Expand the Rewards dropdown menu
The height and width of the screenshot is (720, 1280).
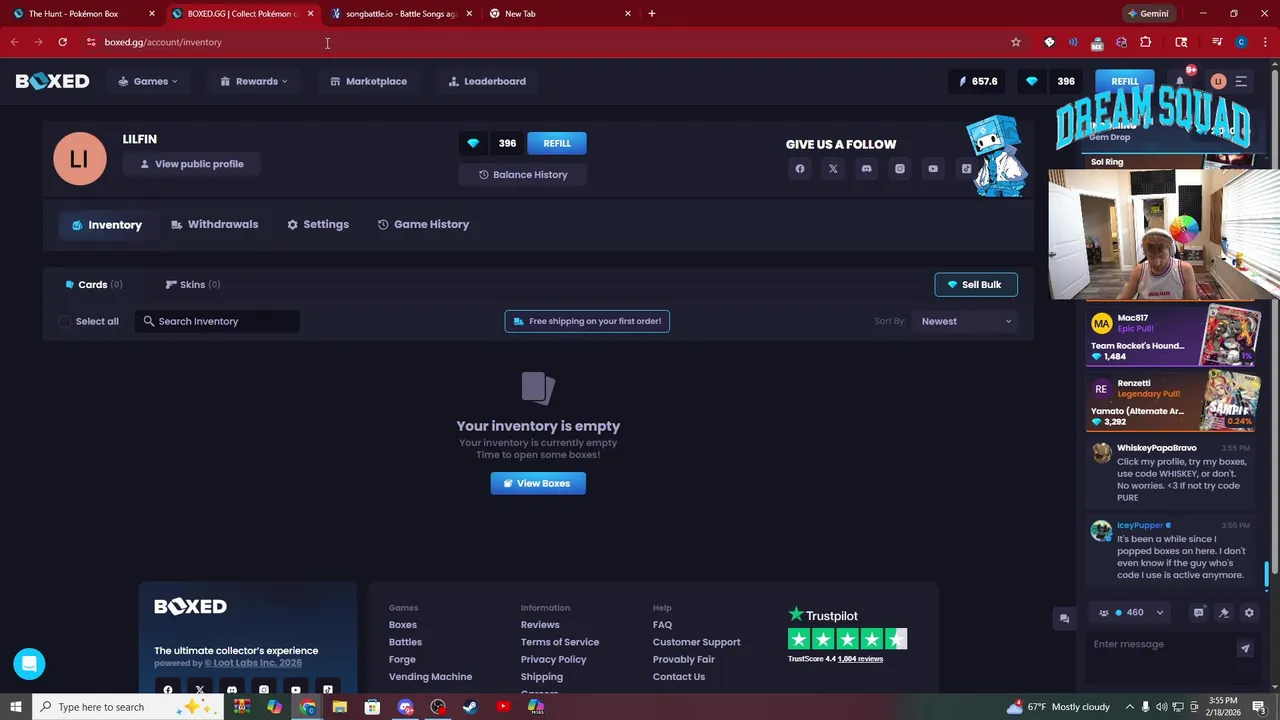[x=254, y=81]
